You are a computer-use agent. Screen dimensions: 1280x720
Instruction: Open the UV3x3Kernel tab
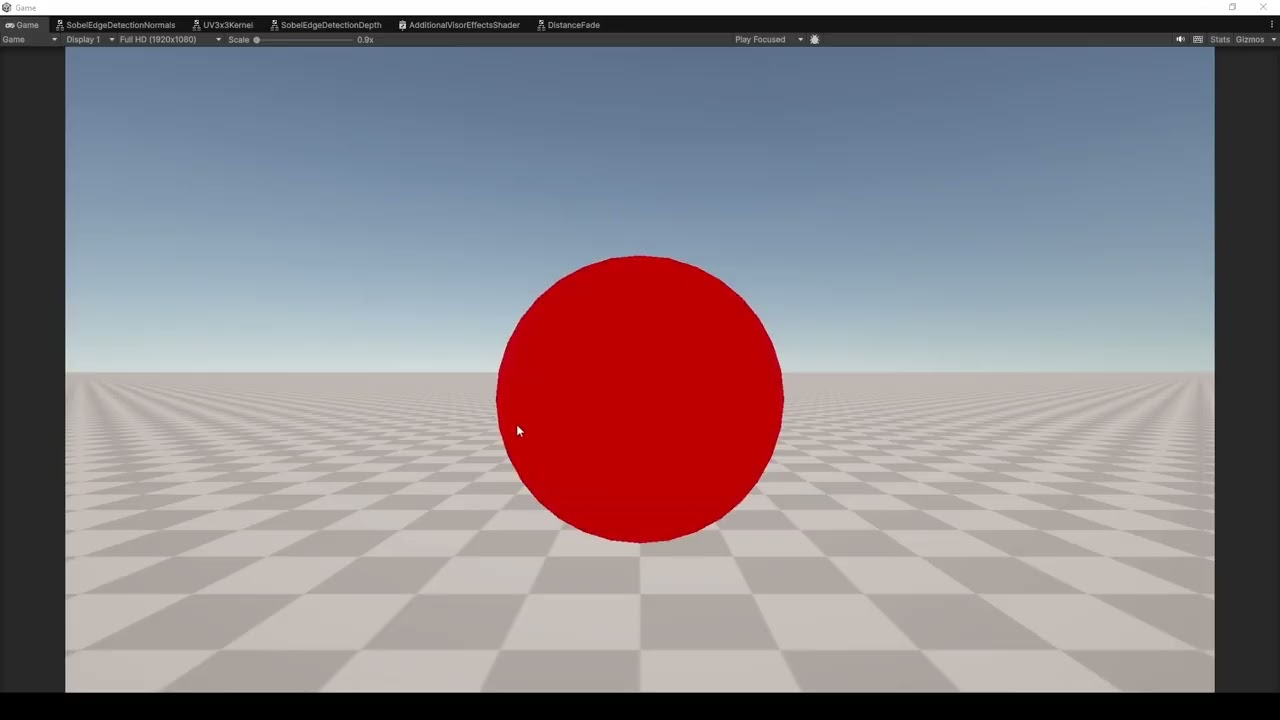point(222,25)
